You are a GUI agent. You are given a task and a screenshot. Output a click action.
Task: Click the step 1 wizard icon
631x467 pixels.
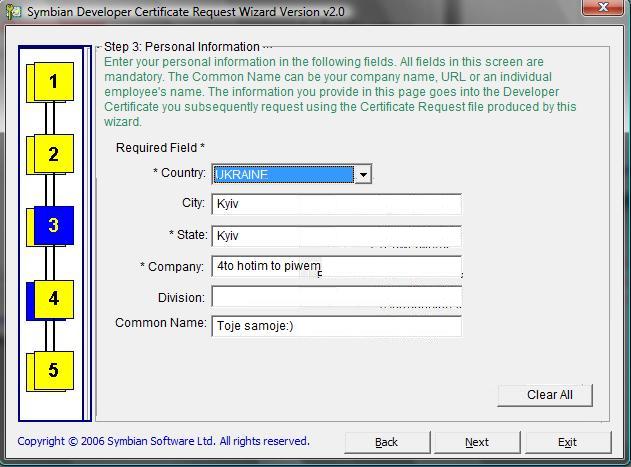point(53,82)
